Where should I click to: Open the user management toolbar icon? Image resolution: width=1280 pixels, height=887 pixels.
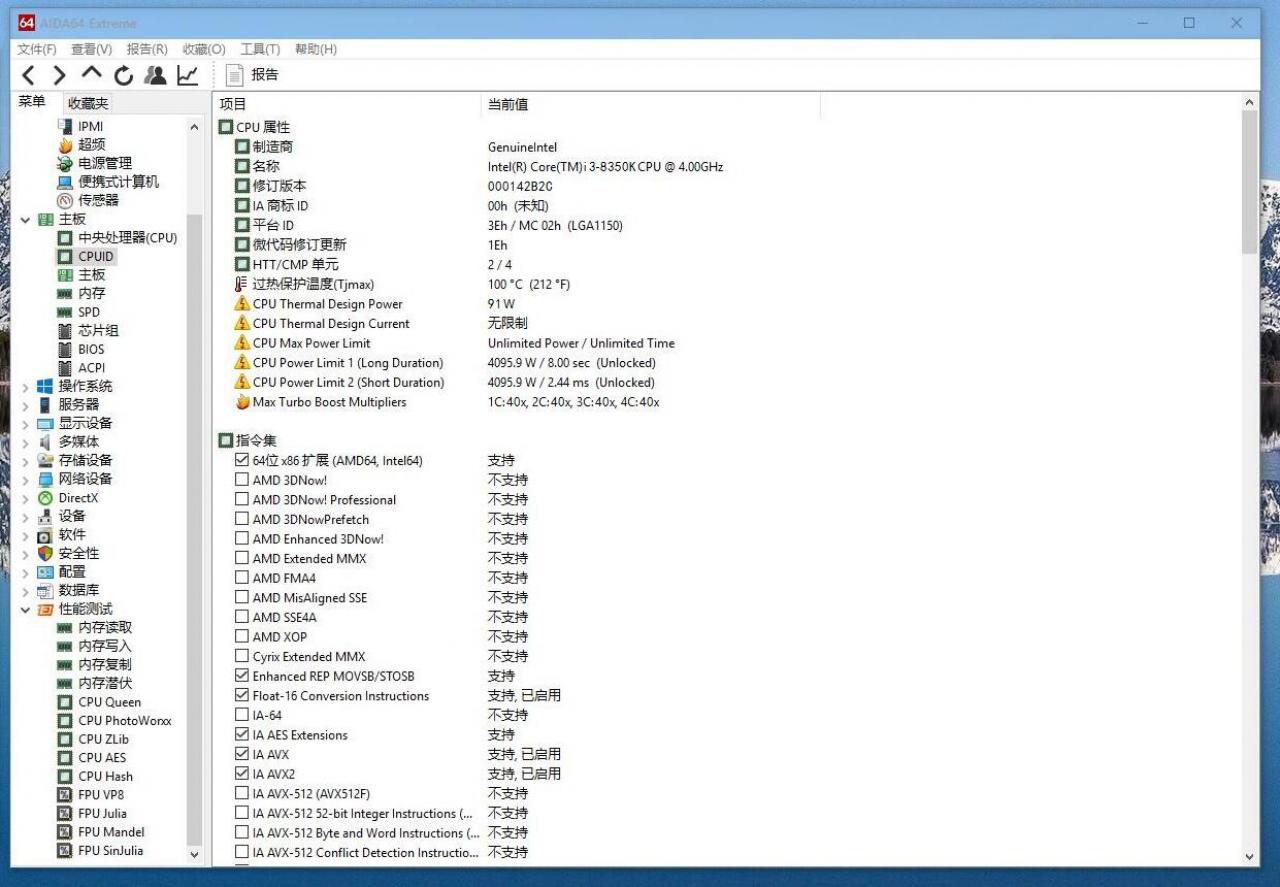[x=155, y=75]
